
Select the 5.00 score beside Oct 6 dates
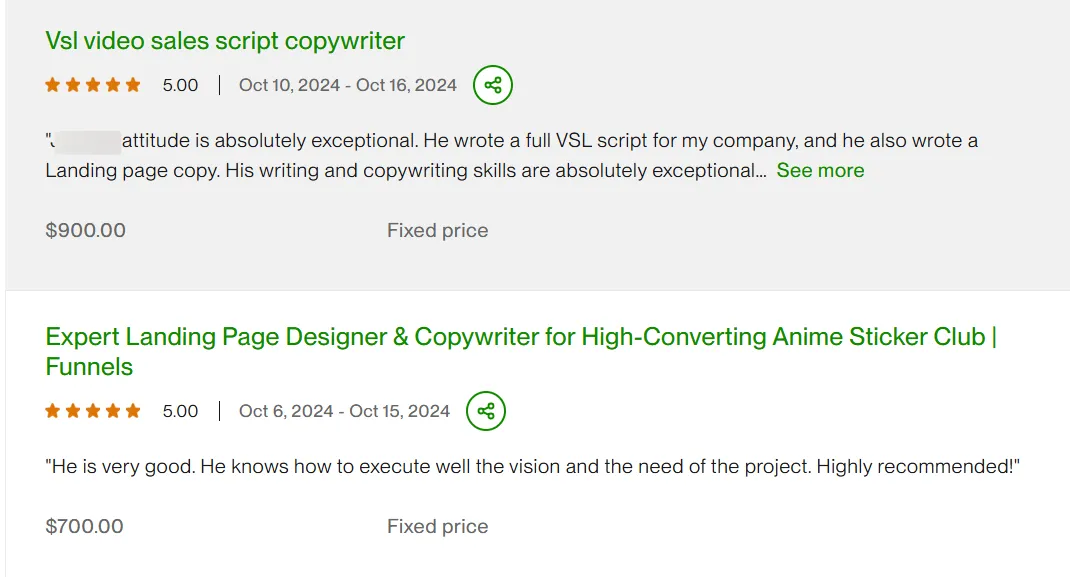(x=180, y=411)
